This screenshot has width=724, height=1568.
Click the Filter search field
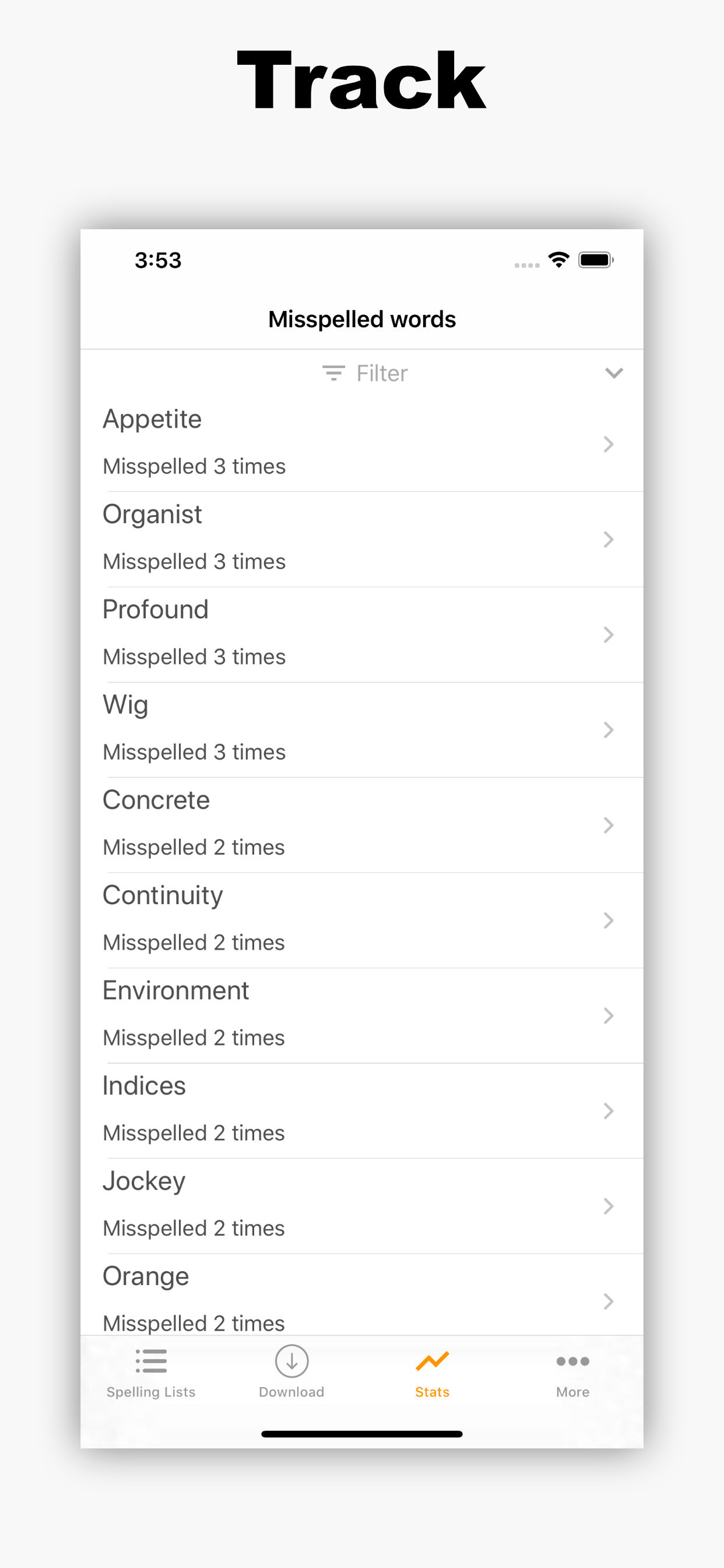click(x=362, y=373)
